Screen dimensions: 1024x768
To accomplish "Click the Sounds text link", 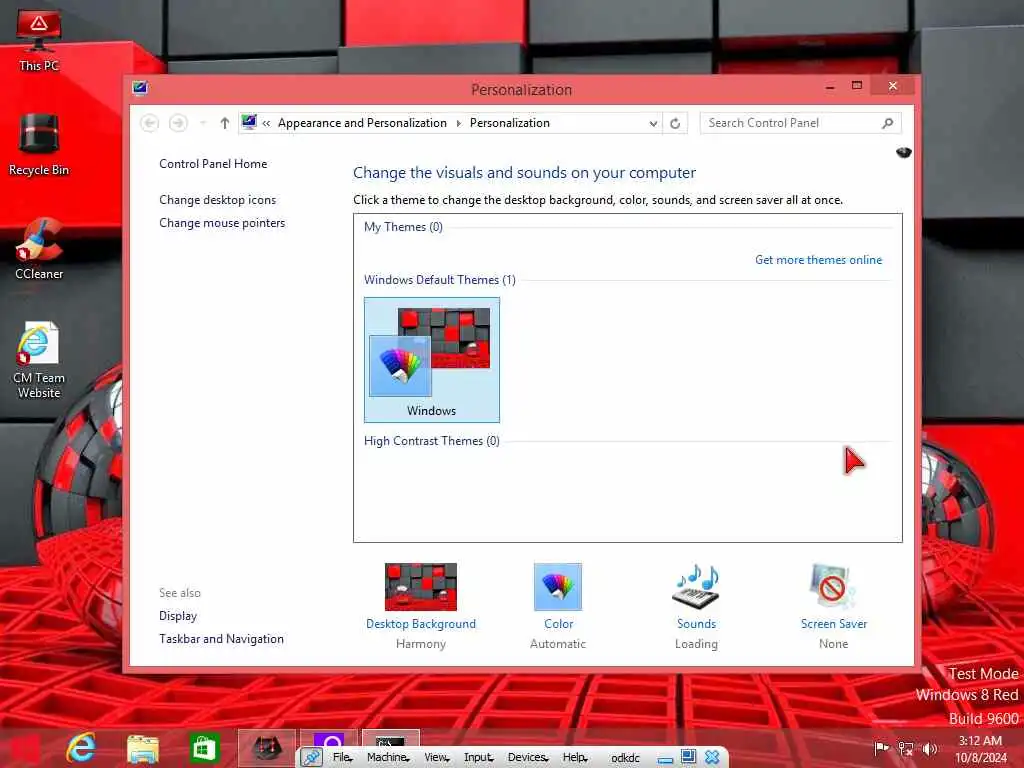I will [x=696, y=624].
